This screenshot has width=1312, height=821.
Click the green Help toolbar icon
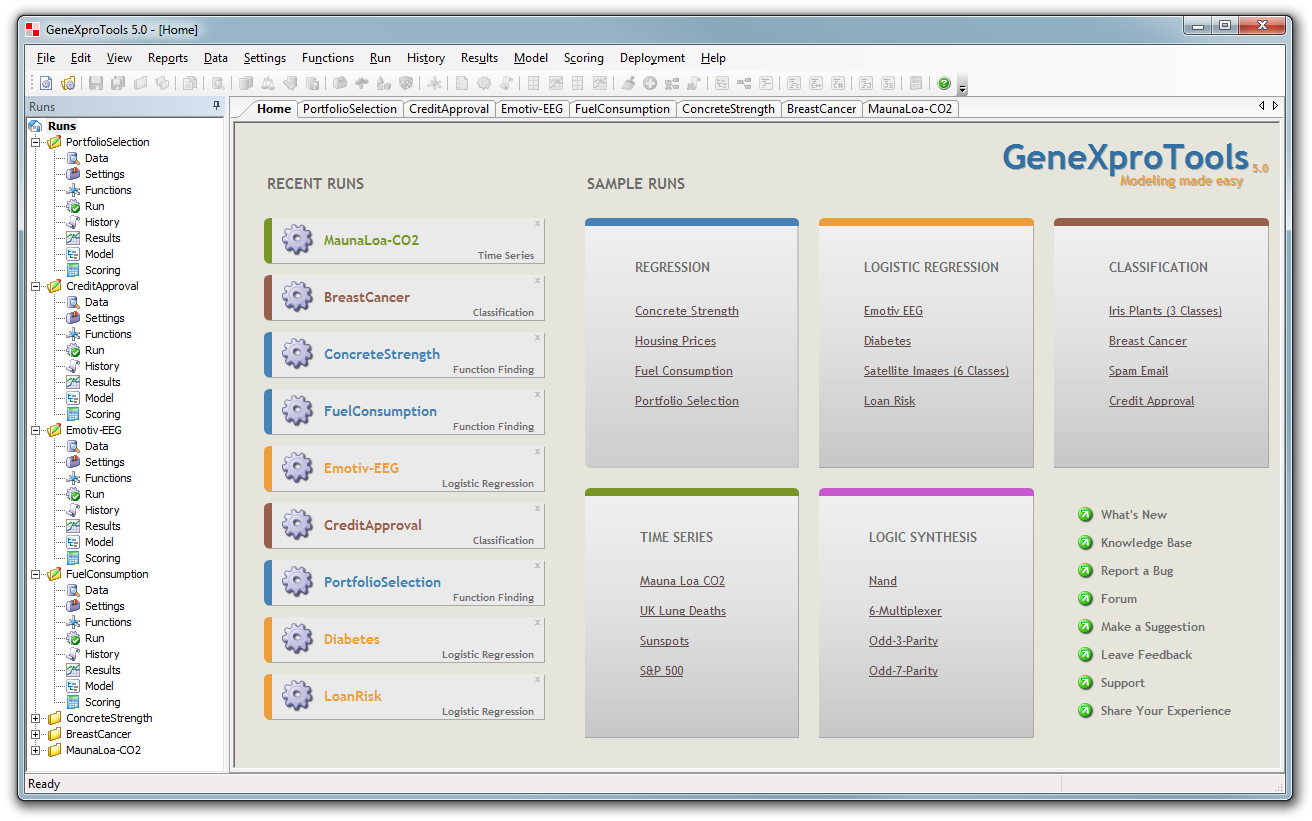(944, 84)
